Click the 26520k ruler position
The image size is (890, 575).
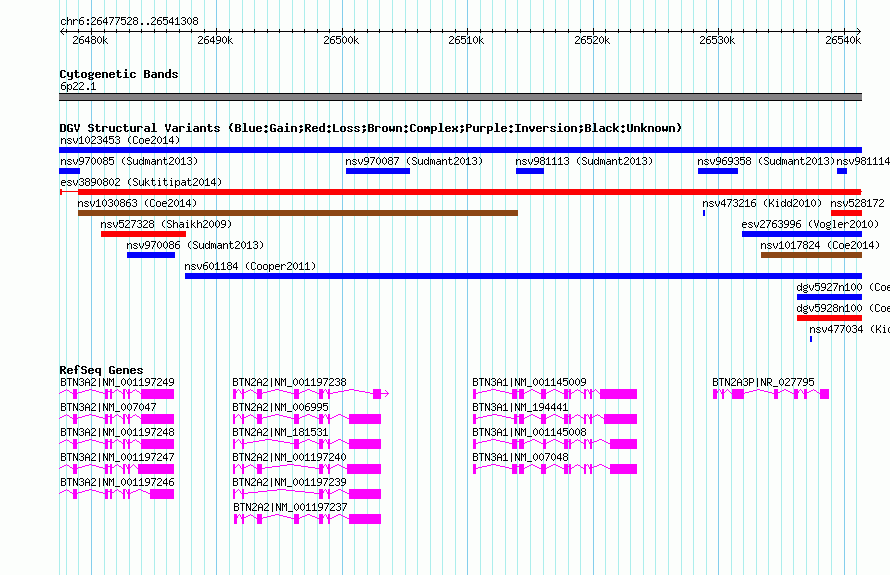pos(592,40)
